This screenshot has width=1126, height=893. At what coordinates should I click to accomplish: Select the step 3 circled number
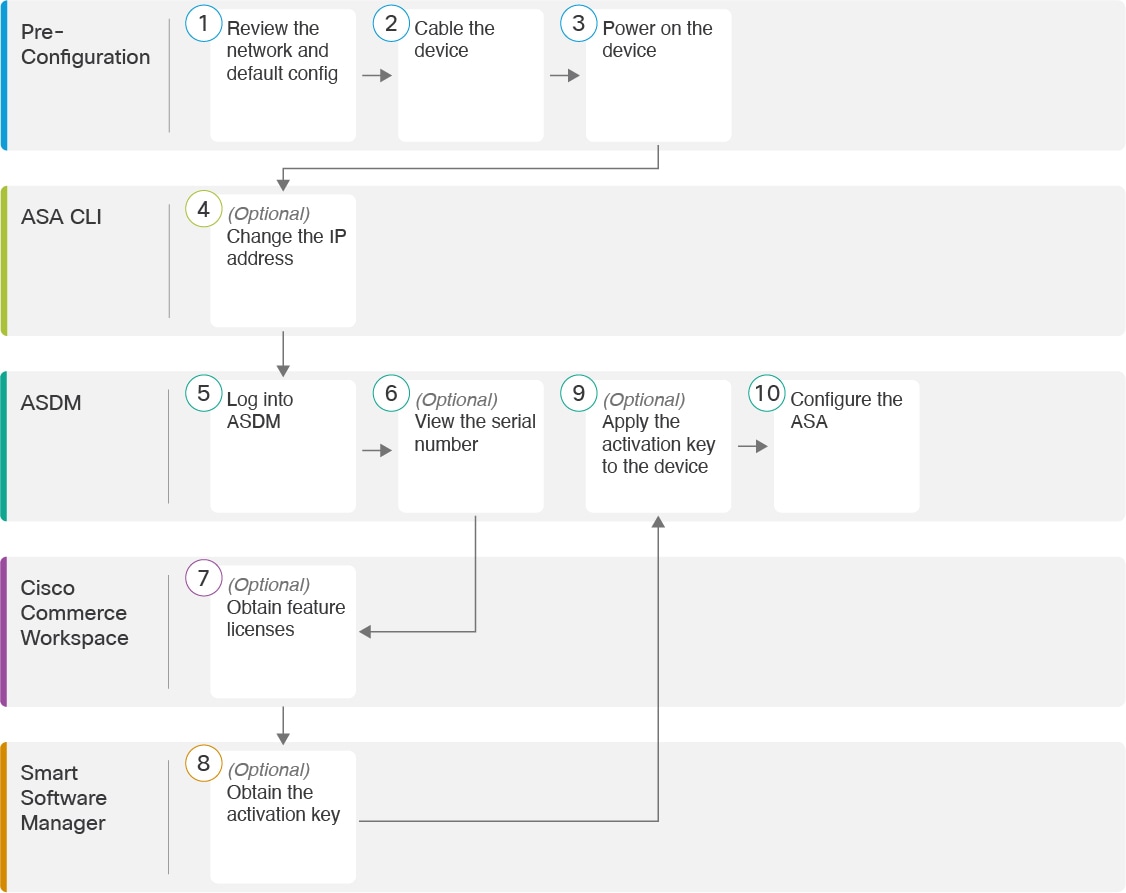[579, 23]
